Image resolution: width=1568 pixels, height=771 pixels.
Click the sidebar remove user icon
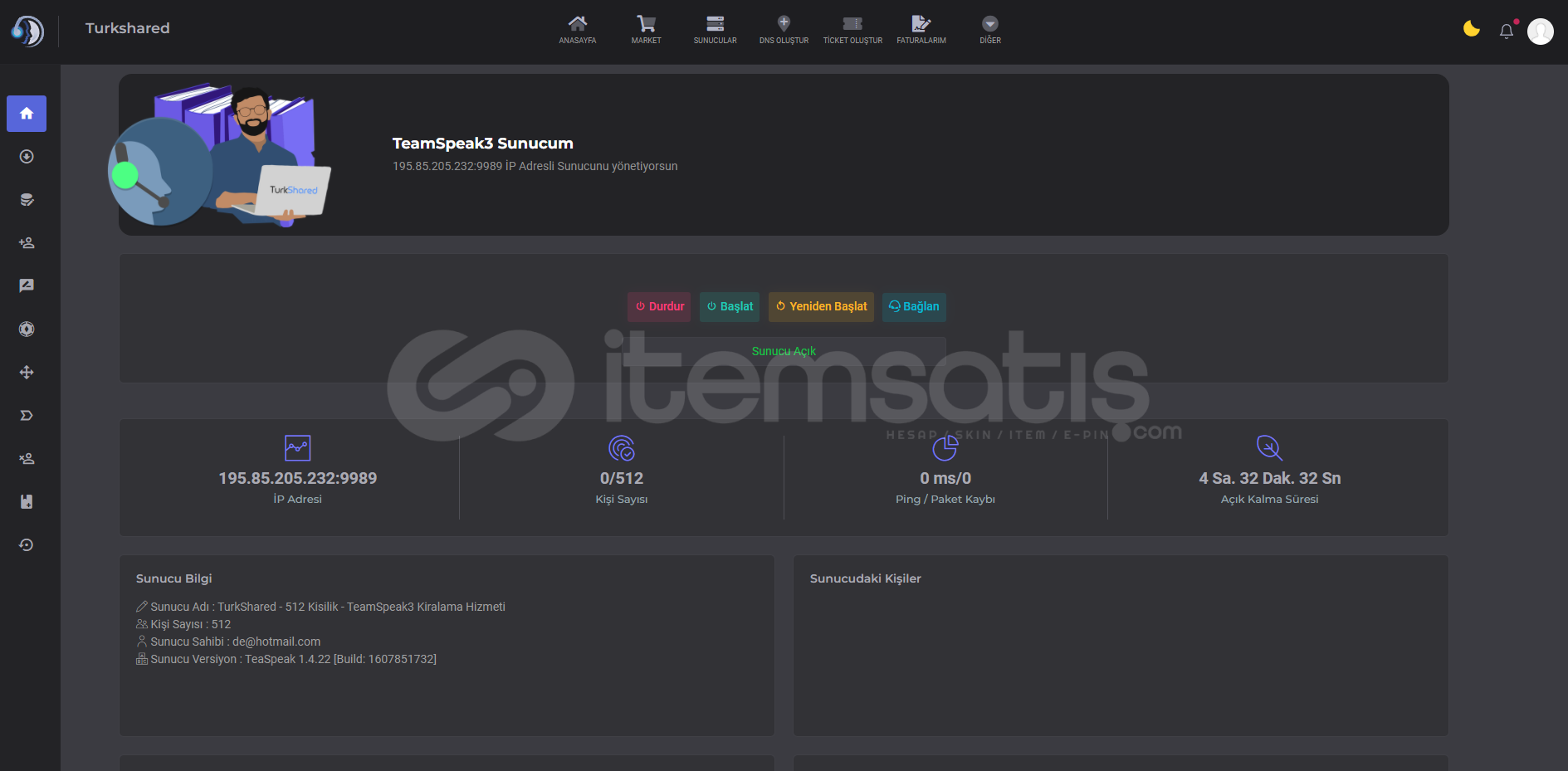27,459
